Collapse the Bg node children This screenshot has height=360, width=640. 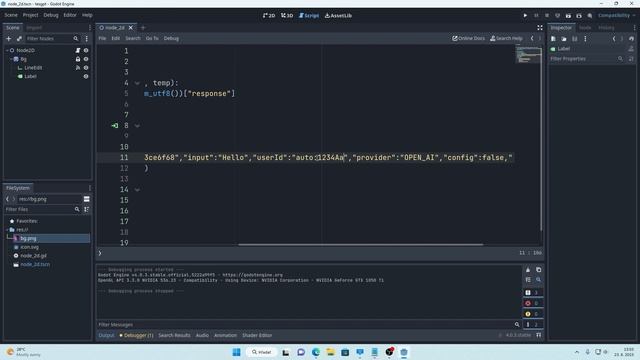(x=11, y=59)
